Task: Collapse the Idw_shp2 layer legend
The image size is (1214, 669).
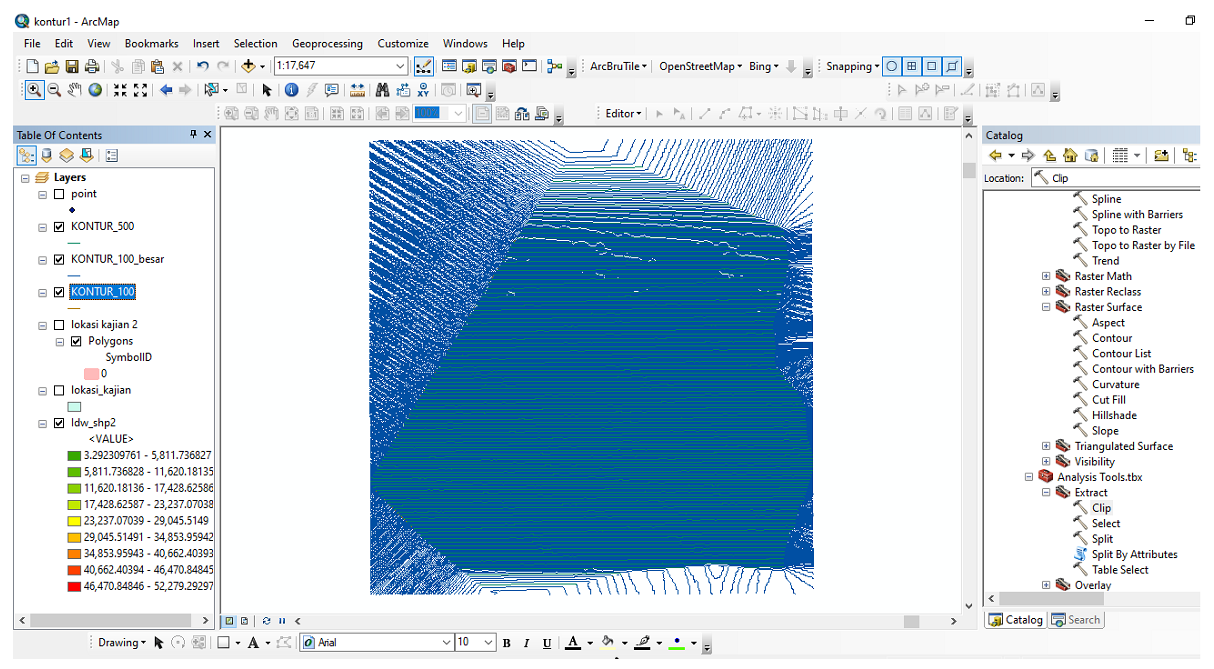Action: 42,423
